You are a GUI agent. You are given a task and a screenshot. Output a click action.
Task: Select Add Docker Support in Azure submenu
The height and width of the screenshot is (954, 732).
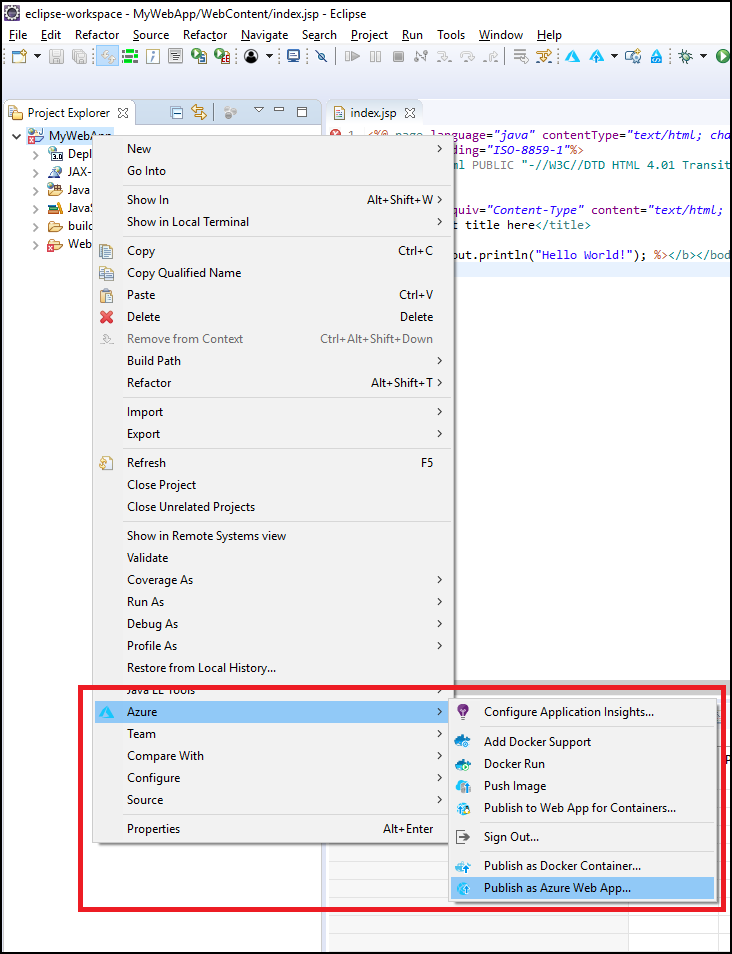click(x=582, y=742)
